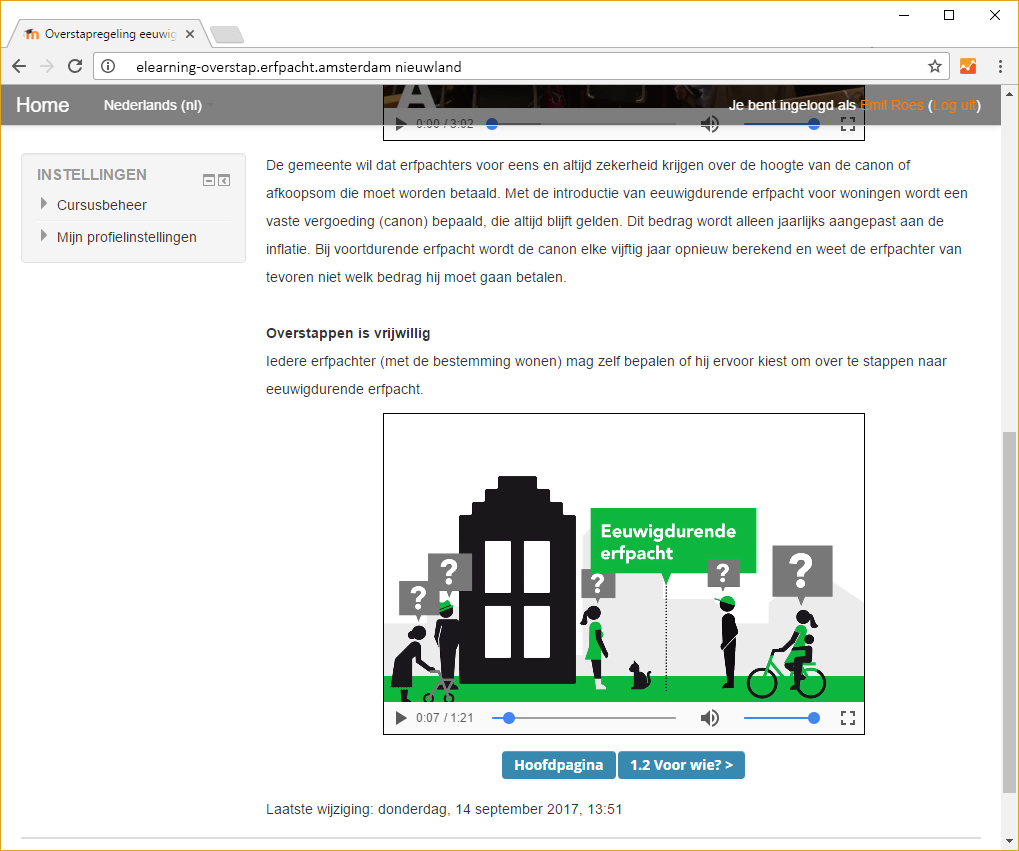Open the orange analytics extension icon
1019x851 pixels.
pos(968,66)
